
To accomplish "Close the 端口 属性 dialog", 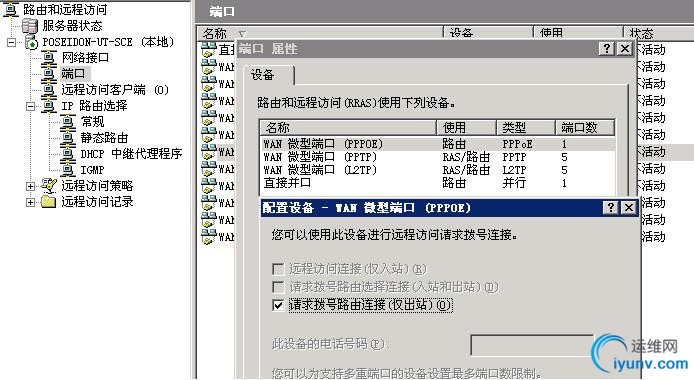I will point(625,49).
